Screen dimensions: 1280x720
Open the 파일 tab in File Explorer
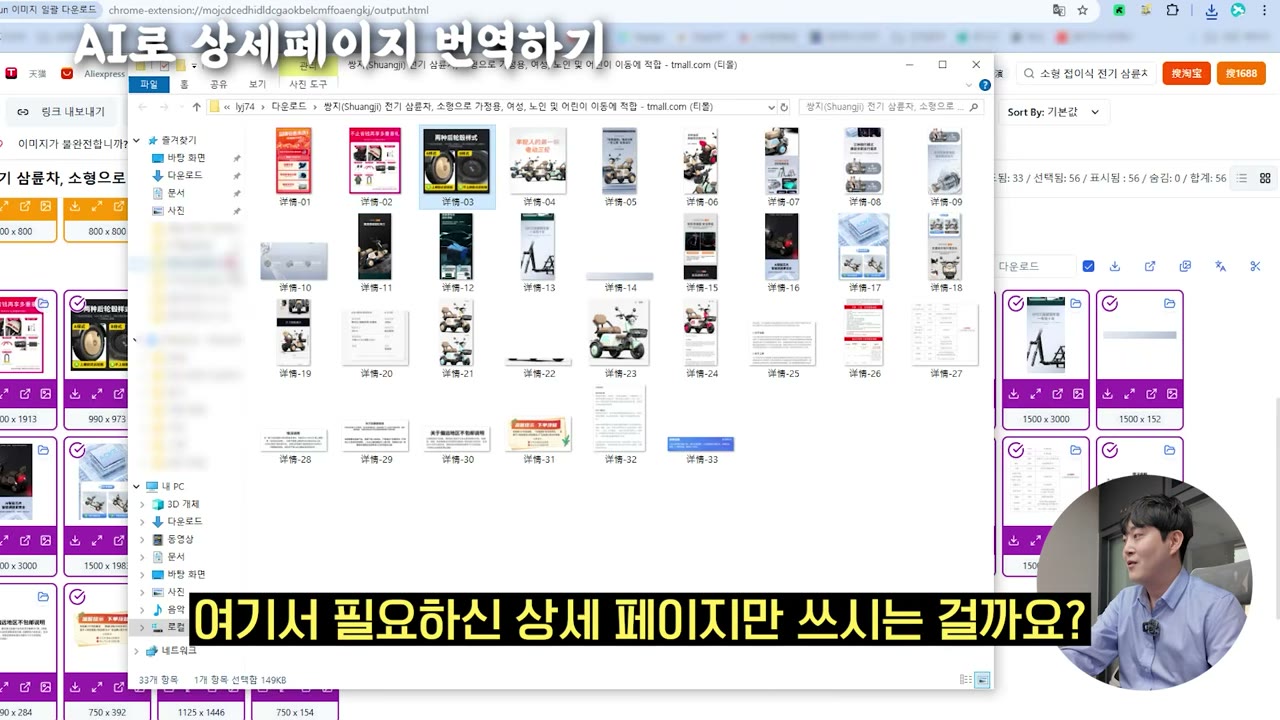point(149,85)
